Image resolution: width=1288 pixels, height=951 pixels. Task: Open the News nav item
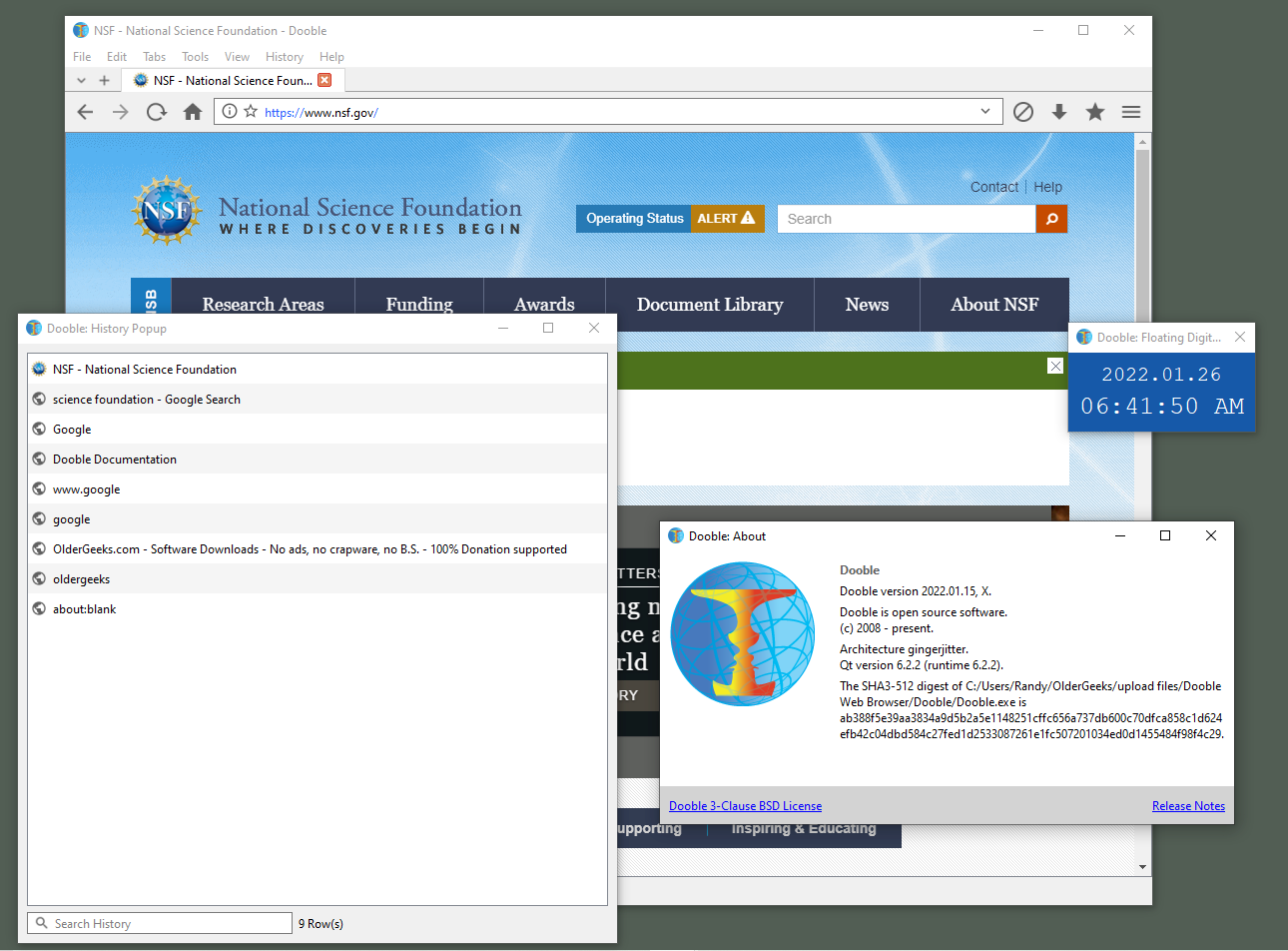pos(867,305)
